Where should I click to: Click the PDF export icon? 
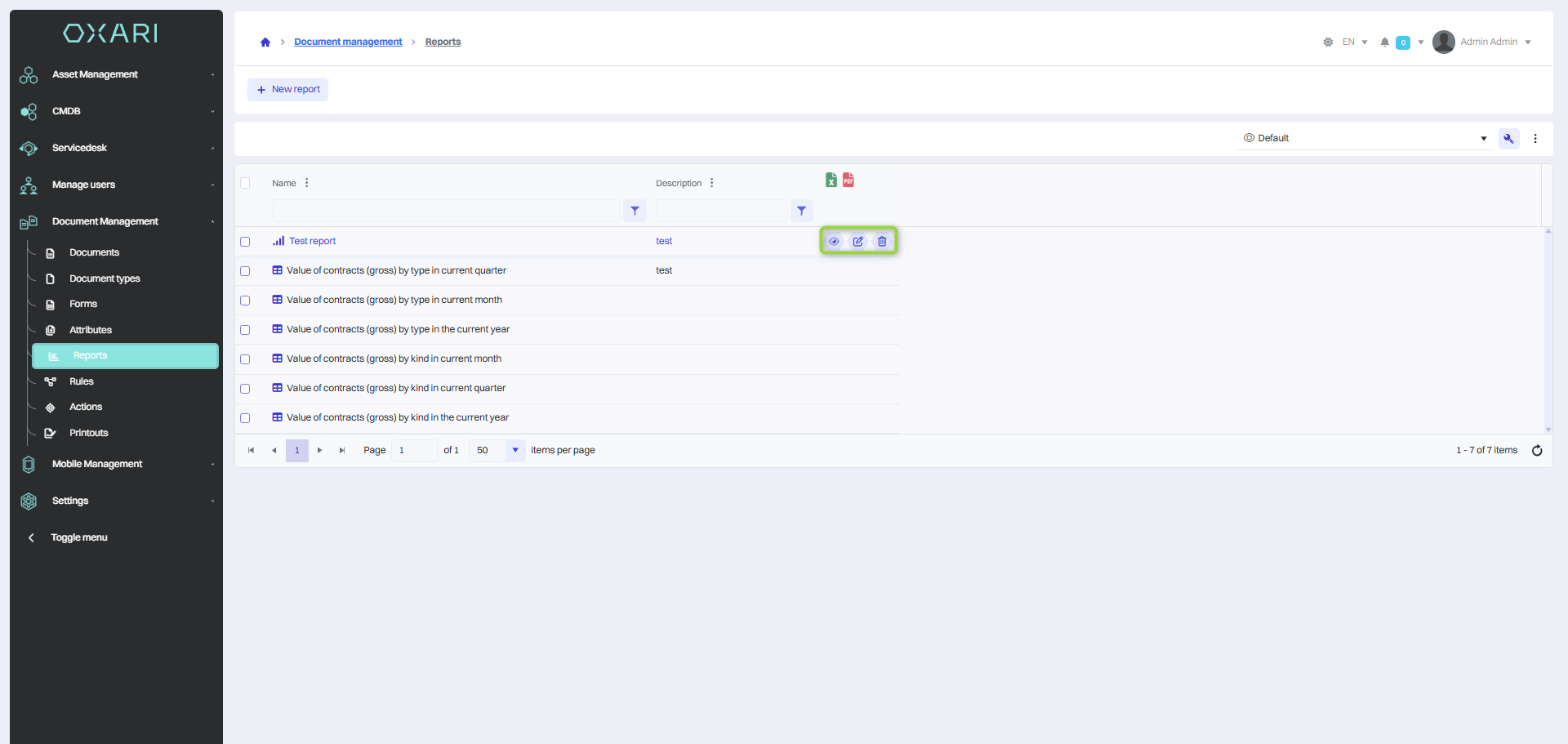849,180
